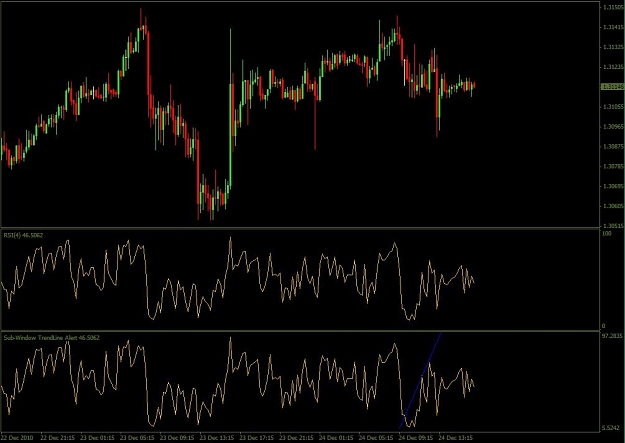
Task: Click the 1.31325 price scale label
Action: pyautogui.click(x=614, y=47)
